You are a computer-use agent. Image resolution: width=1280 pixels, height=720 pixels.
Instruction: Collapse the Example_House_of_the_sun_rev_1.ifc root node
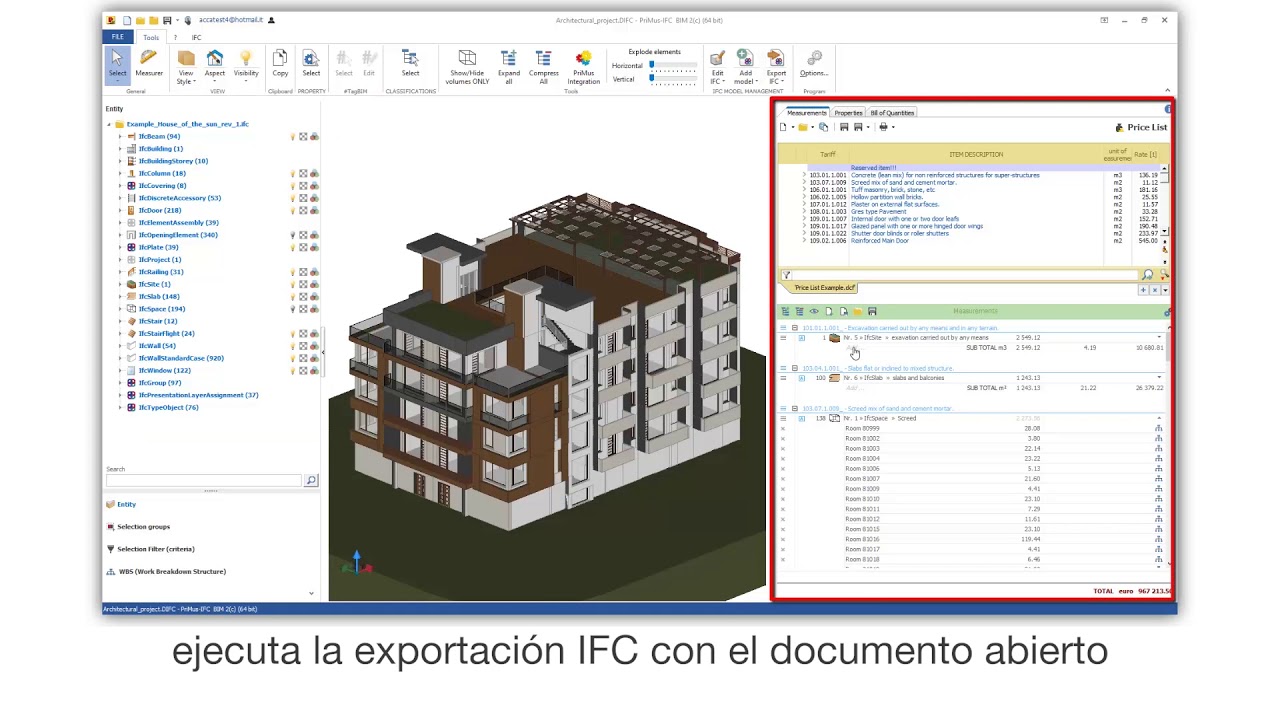click(109, 124)
